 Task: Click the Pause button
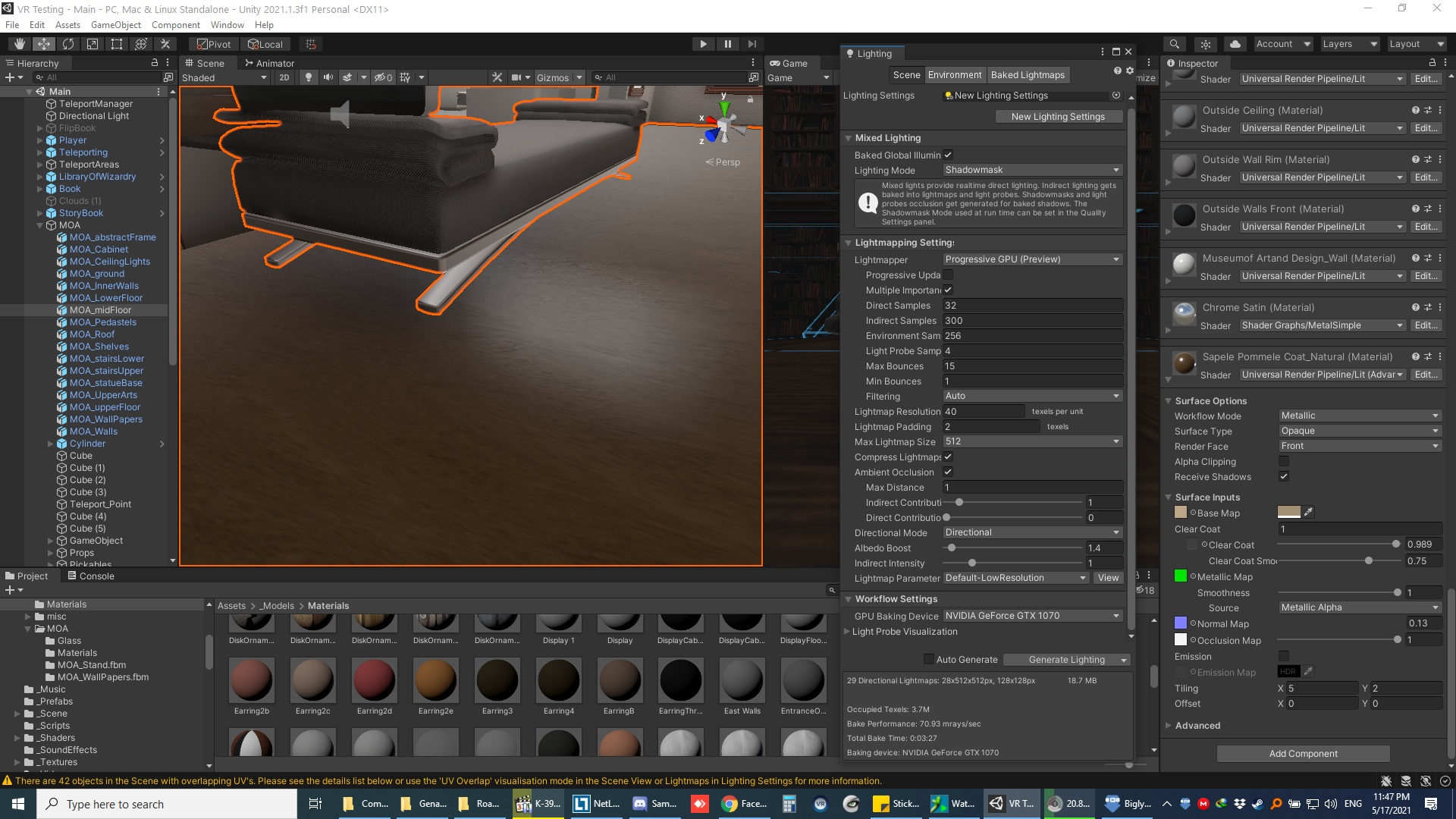point(727,44)
